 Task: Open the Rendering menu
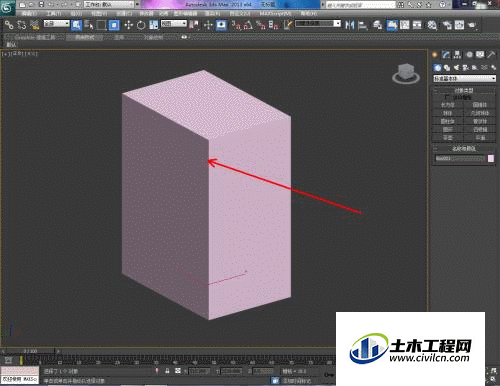tap(212, 14)
